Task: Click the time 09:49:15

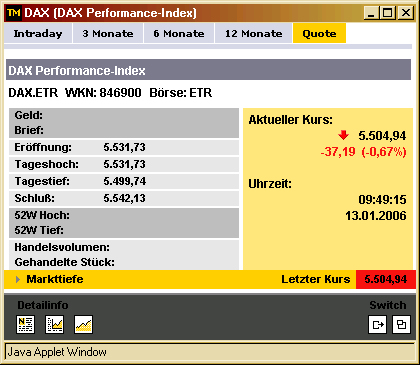Action: tap(382, 200)
